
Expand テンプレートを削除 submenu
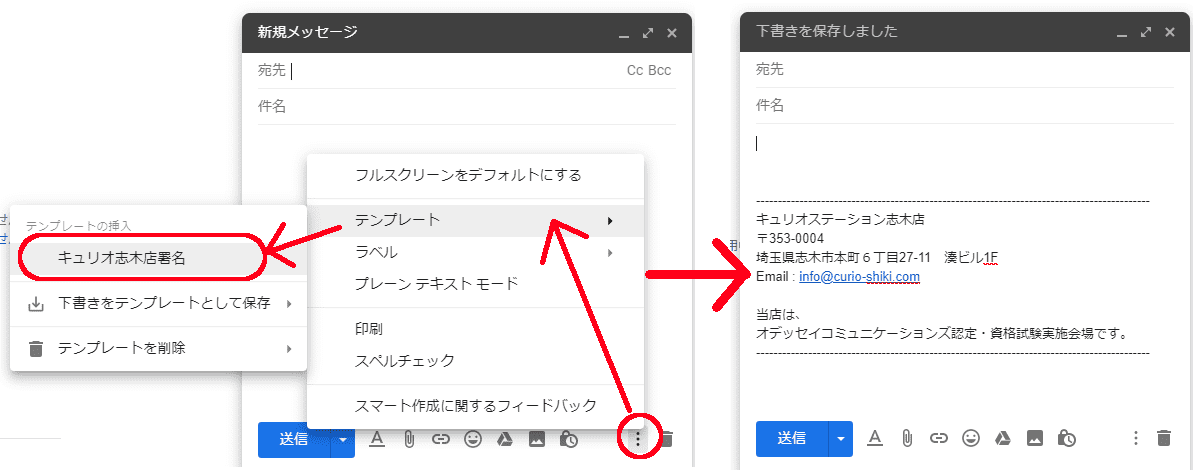tap(158, 349)
